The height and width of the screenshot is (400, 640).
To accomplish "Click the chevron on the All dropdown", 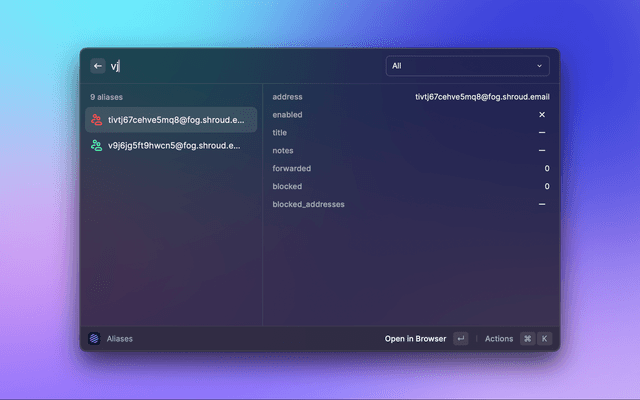I will tap(540, 66).
